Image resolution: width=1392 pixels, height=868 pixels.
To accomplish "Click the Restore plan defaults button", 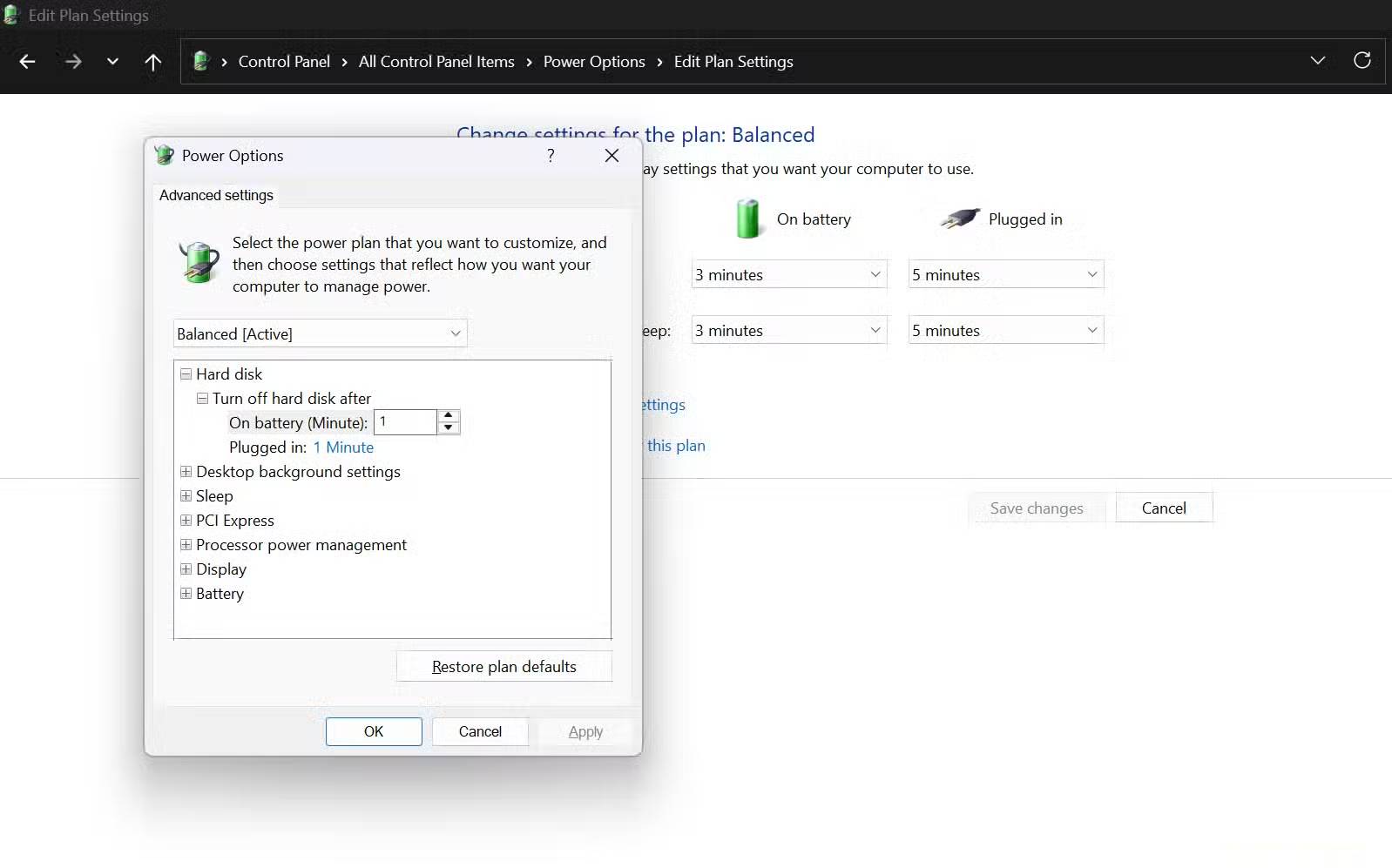I will [503, 667].
